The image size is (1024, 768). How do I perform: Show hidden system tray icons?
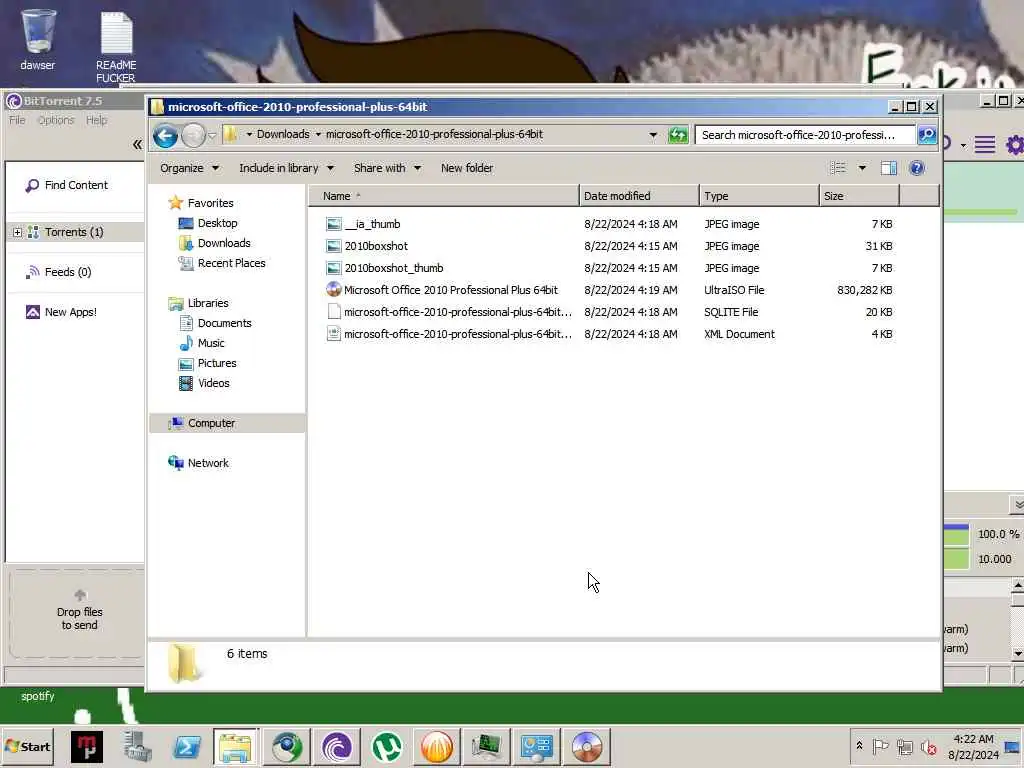pos(859,746)
